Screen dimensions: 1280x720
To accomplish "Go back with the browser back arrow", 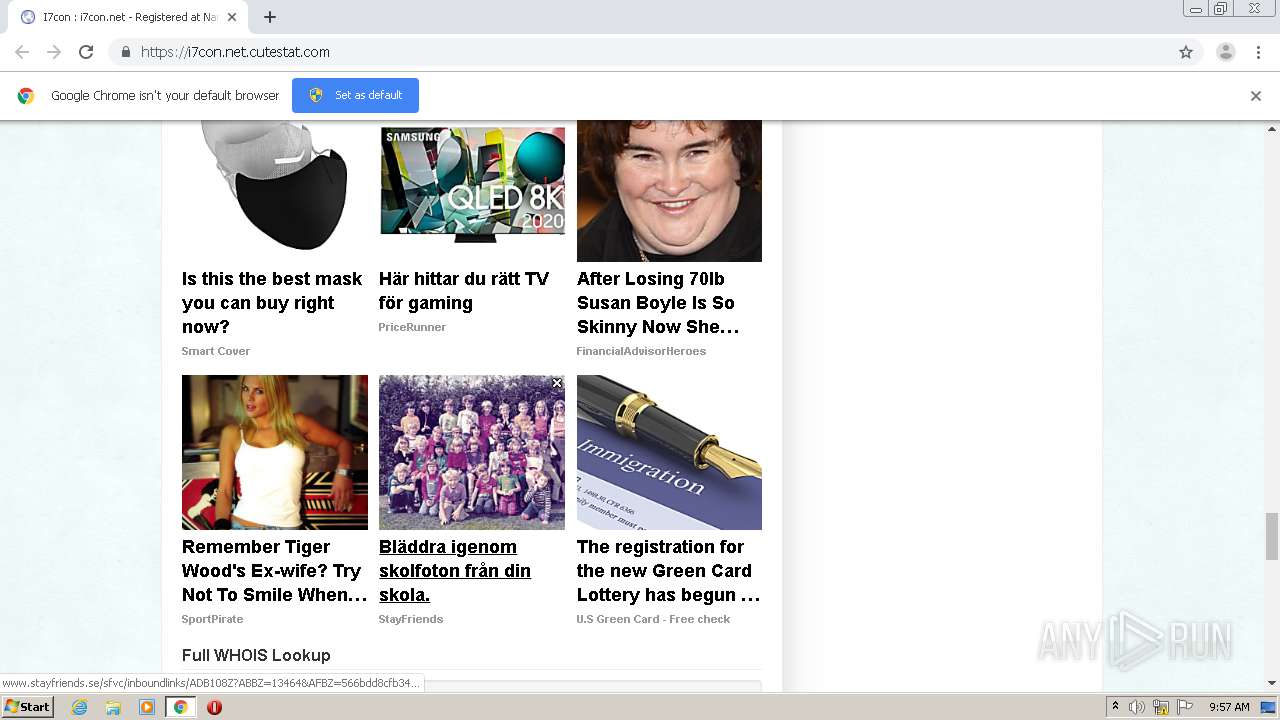I will click(22, 52).
